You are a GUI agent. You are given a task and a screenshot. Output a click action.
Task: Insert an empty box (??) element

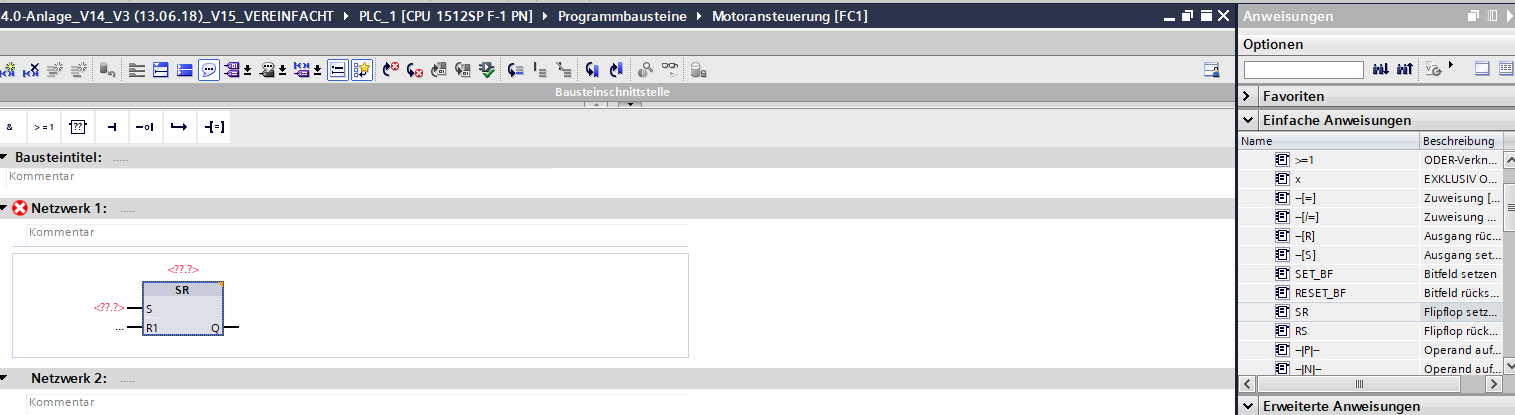78,127
